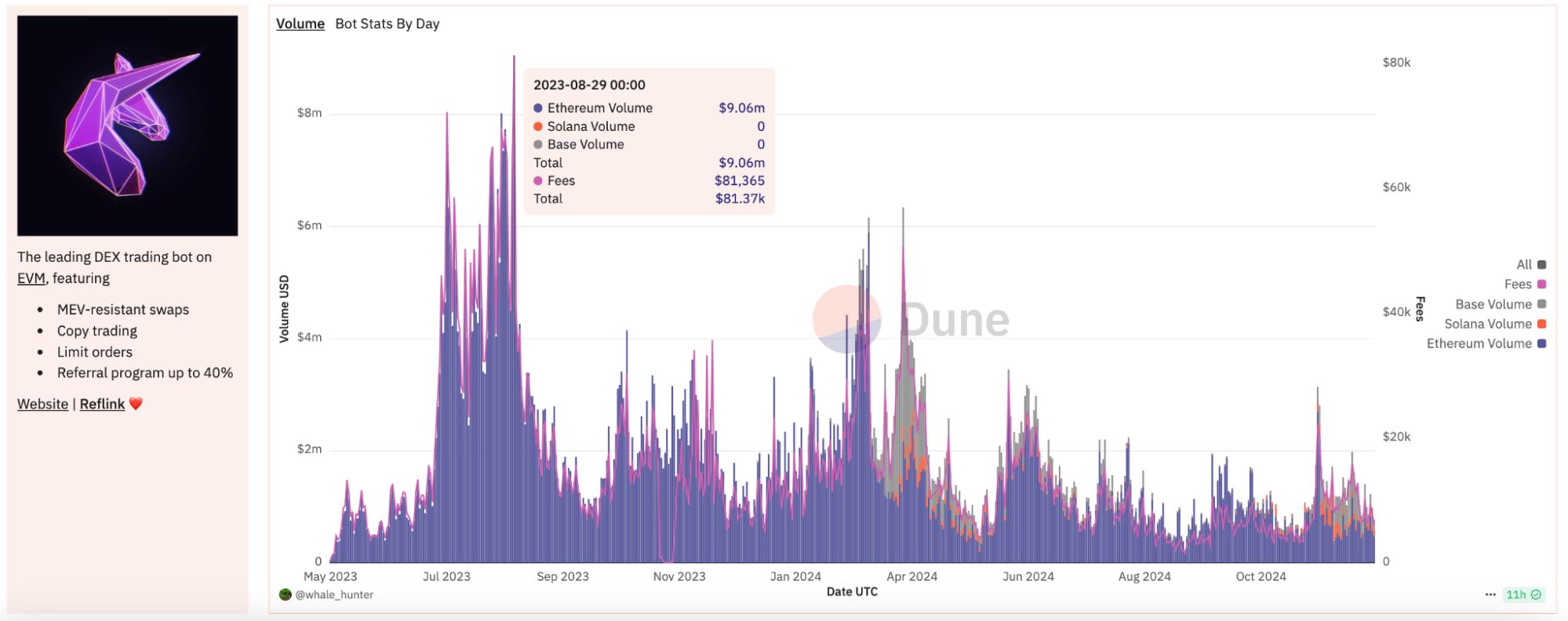
Task: Toggle Solana Volume series in legend
Action: [x=1487, y=324]
